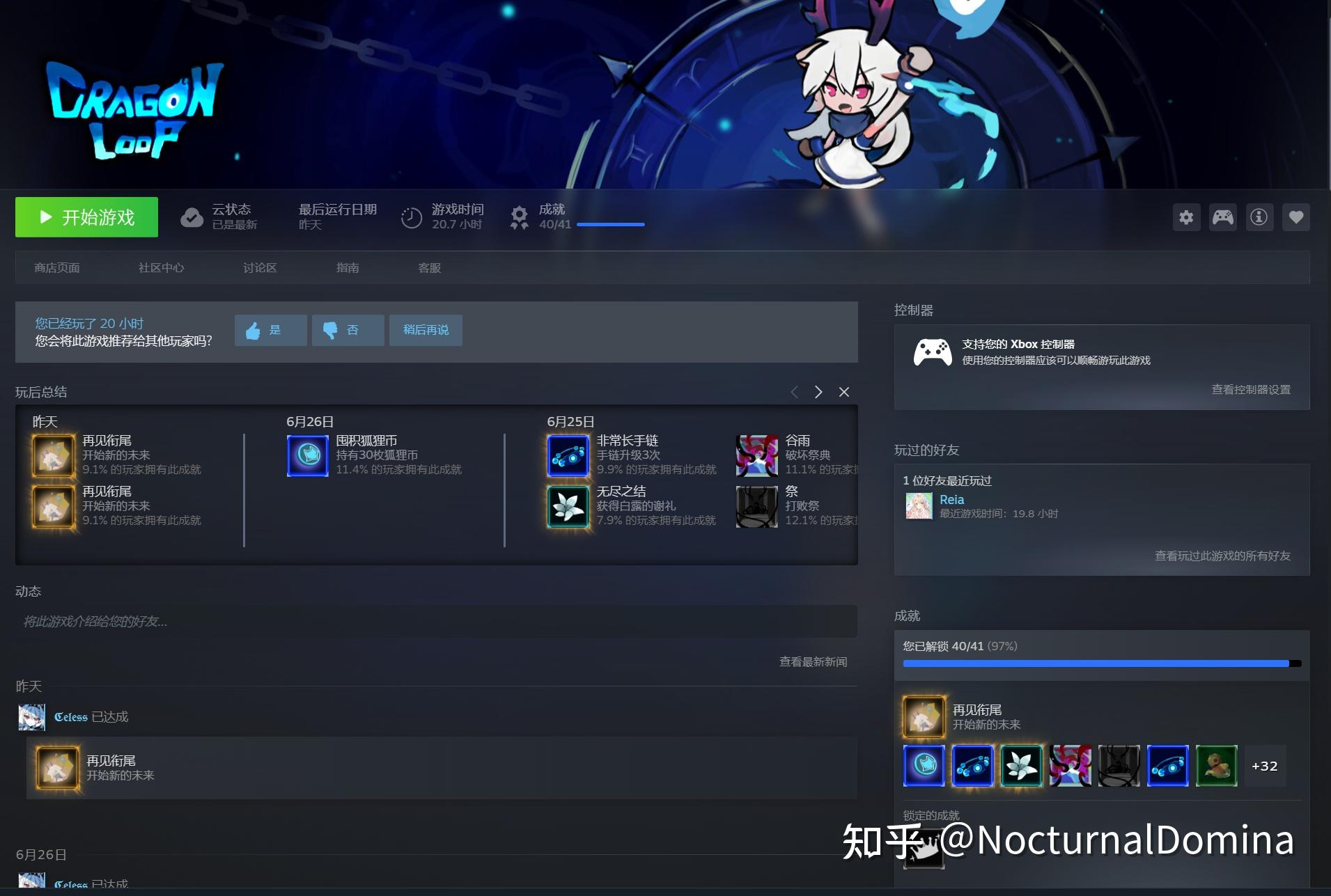Viewport: 1331px width, 896px height.
Task: Close the 玩后总结 panel
Action: [844, 392]
